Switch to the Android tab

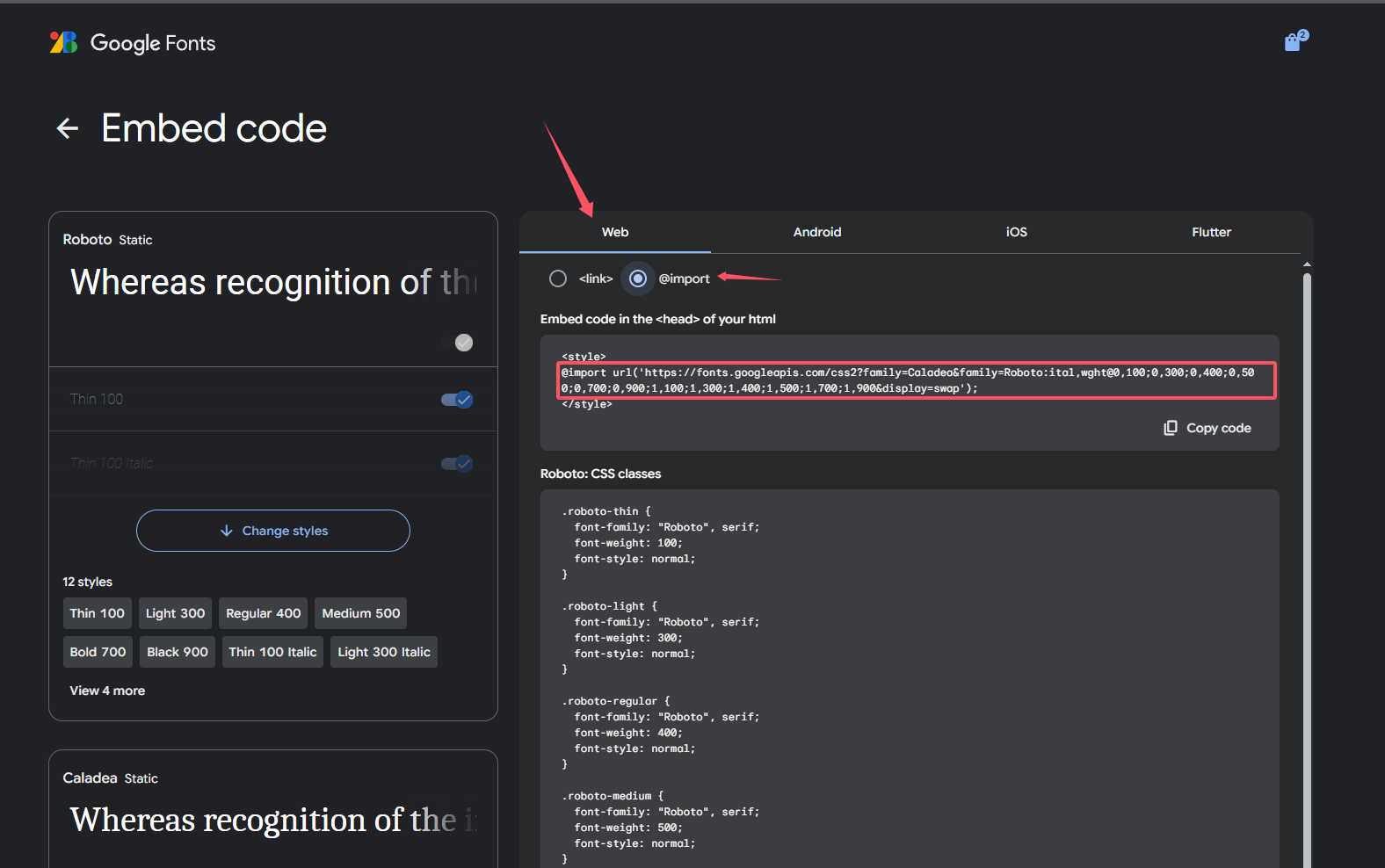817,232
